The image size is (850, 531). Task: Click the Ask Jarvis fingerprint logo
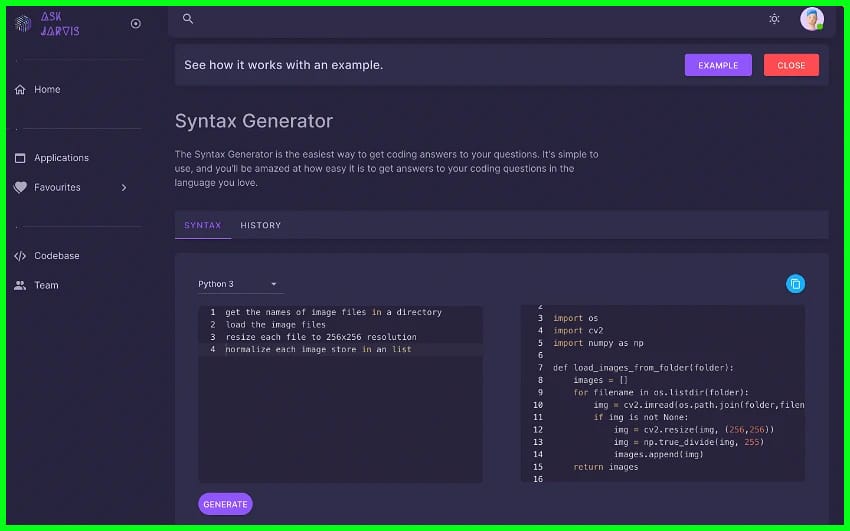(24, 24)
